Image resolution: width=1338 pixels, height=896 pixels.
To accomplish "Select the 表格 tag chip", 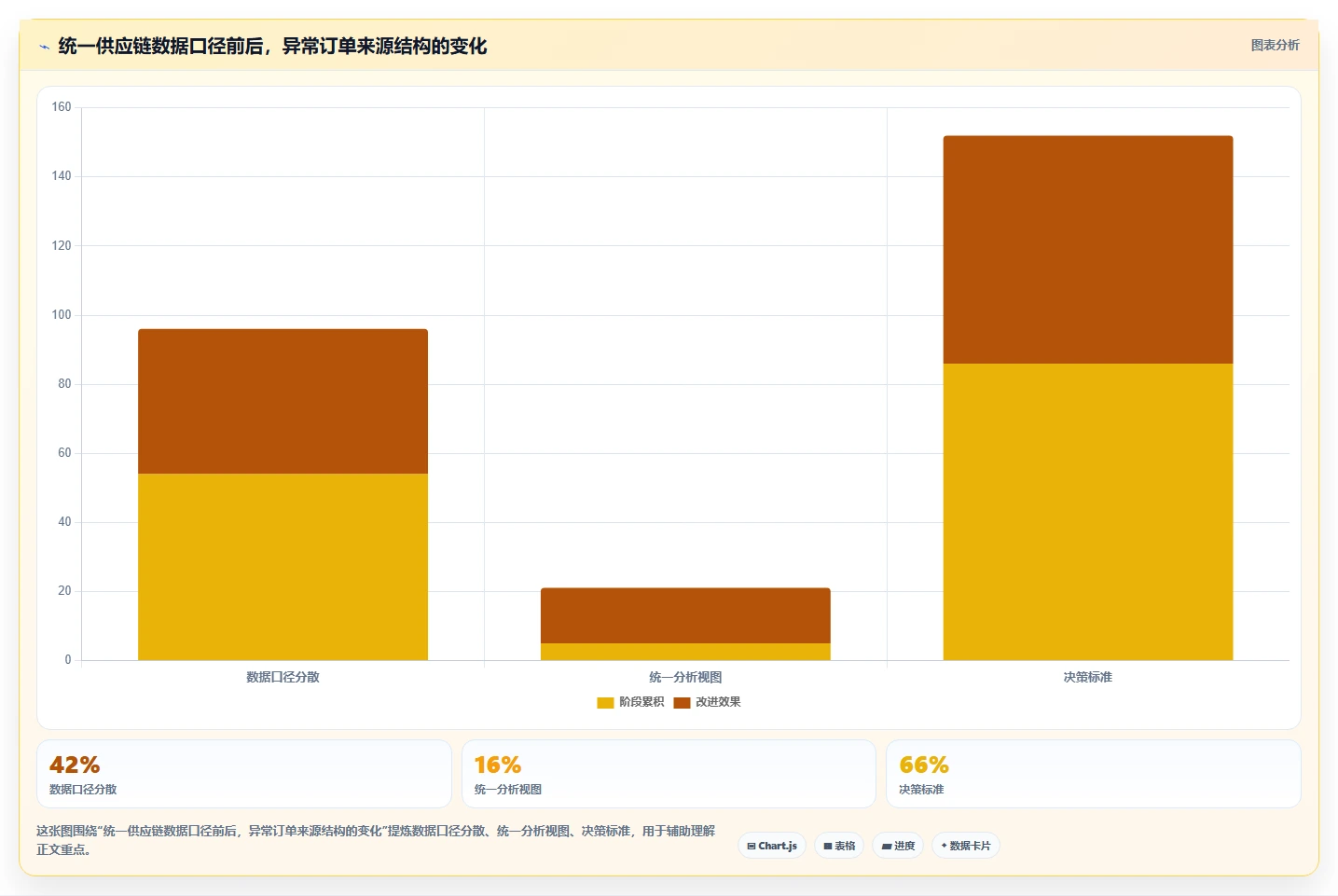I will [839, 846].
